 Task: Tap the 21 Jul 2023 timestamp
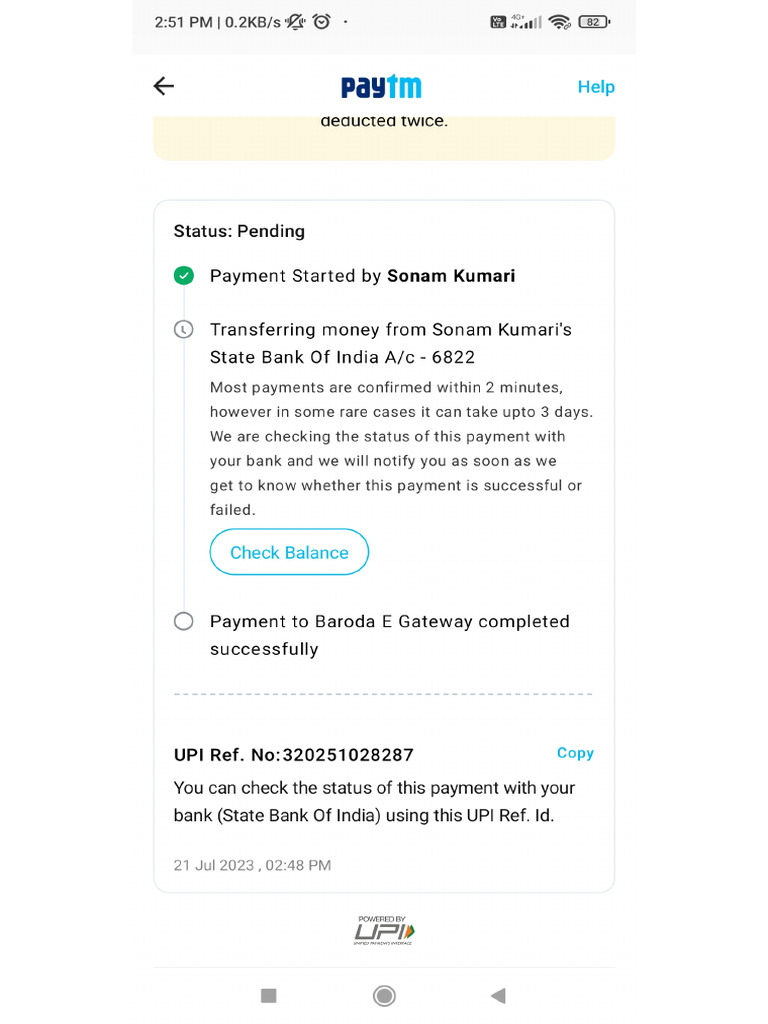[x=252, y=865]
